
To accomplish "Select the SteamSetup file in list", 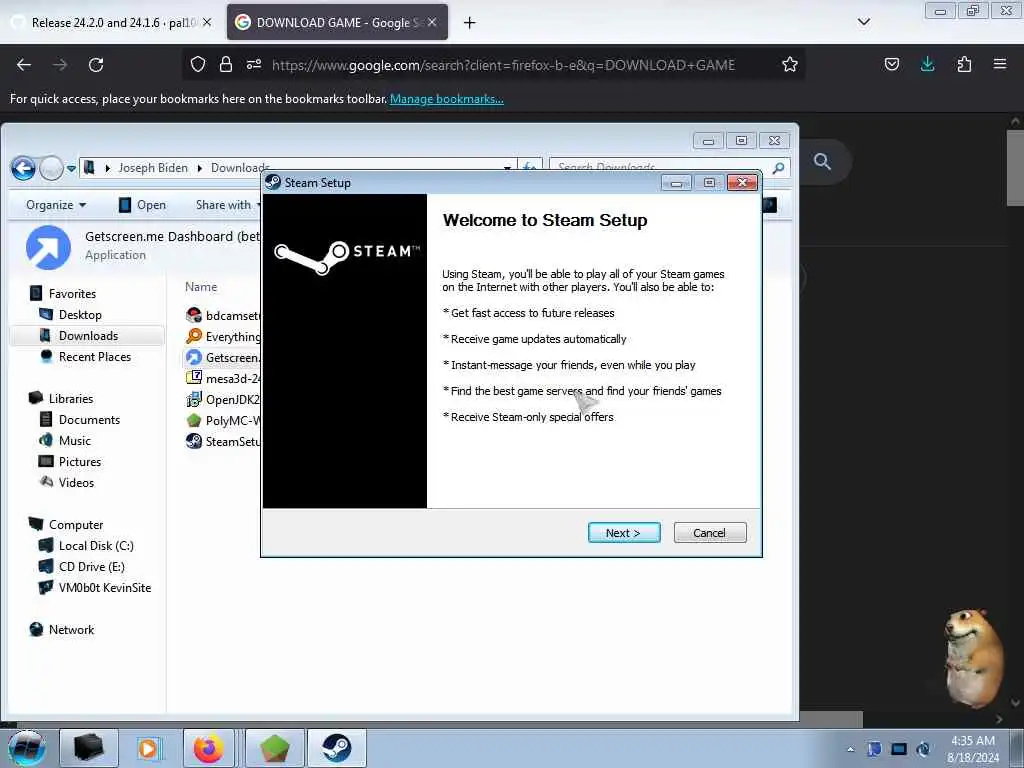I will (223, 441).
